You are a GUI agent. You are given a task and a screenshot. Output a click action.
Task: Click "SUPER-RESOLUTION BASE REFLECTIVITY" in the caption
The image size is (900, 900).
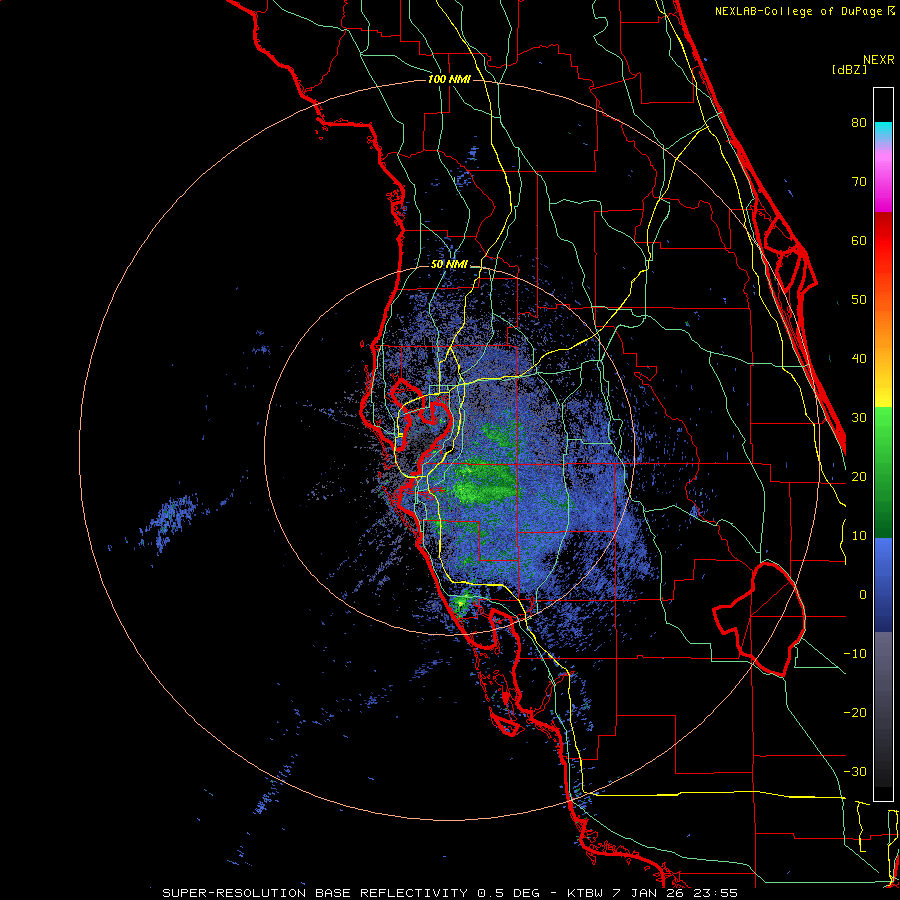pyautogui.click(x=315, y=893)
